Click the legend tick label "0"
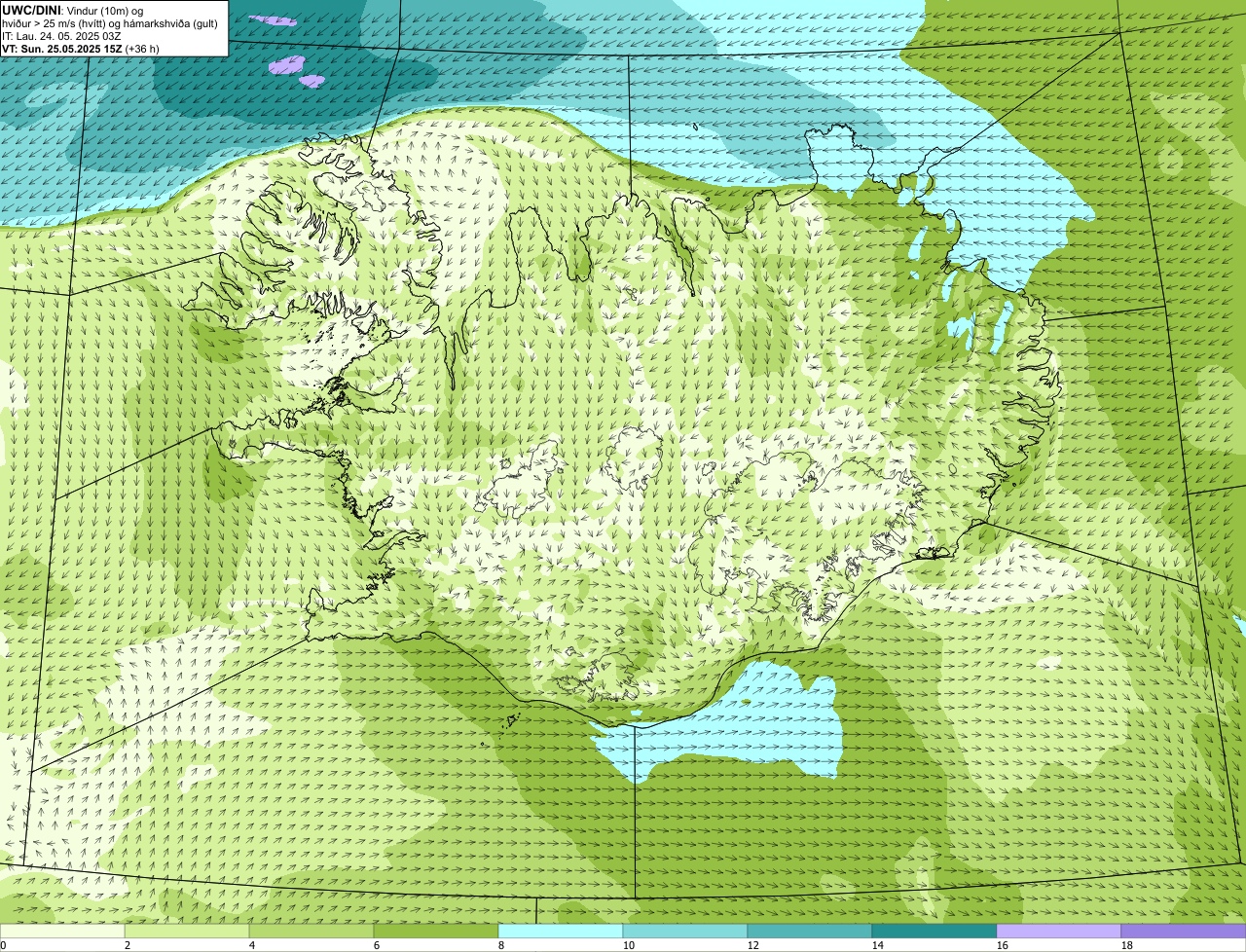This screenshot has width=1246, height=952. 3,945
